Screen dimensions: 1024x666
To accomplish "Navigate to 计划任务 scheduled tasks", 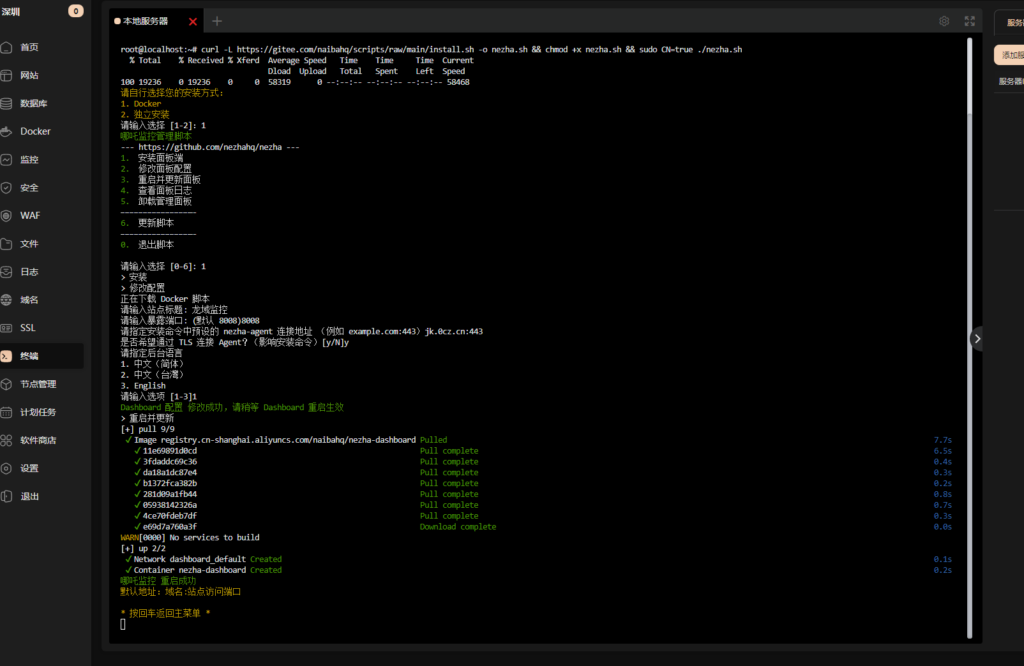I will (38, 412).
